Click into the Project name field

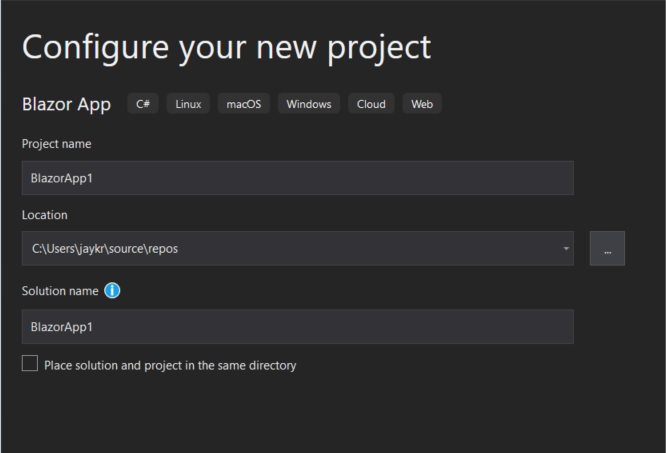pos(297,178)
